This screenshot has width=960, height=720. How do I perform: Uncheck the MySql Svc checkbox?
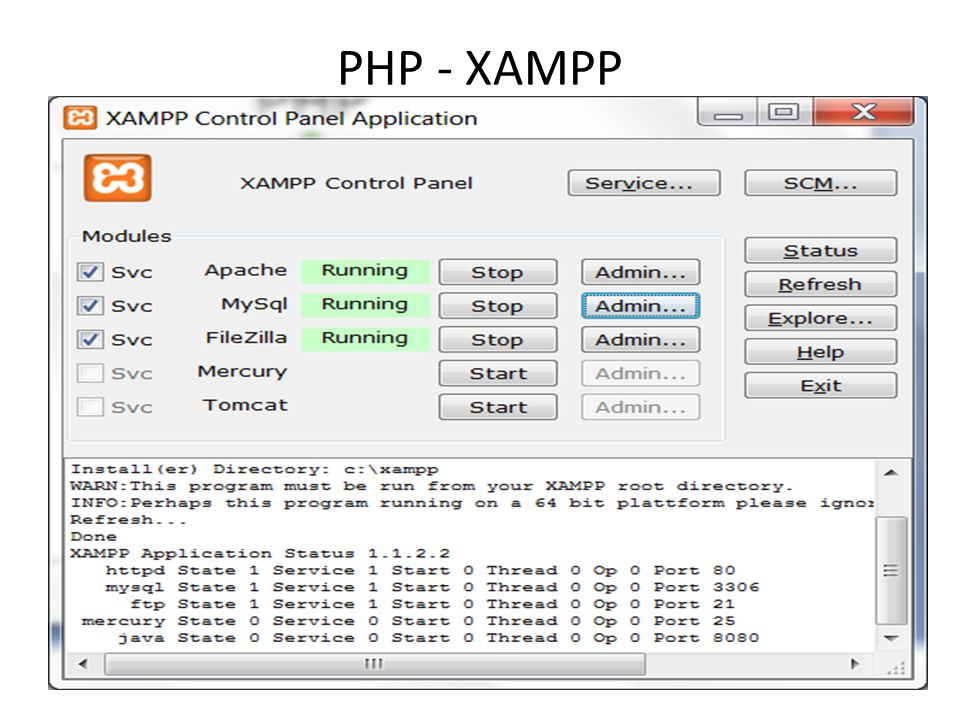point(90,306)
